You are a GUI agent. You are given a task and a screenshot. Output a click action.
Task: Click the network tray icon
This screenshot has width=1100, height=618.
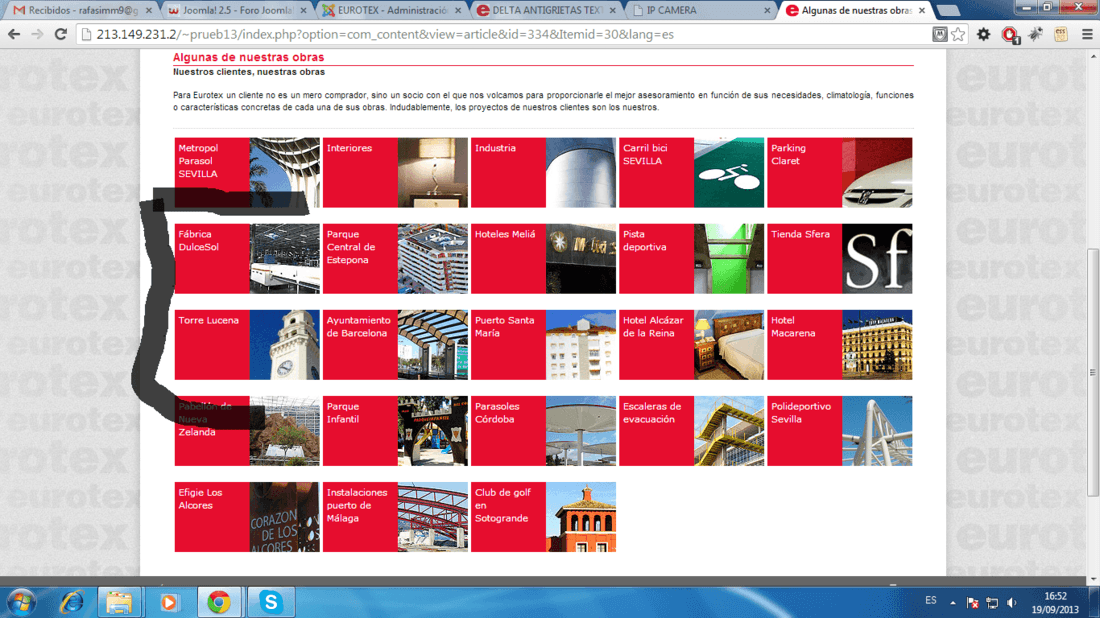click(x=992, y=603)
